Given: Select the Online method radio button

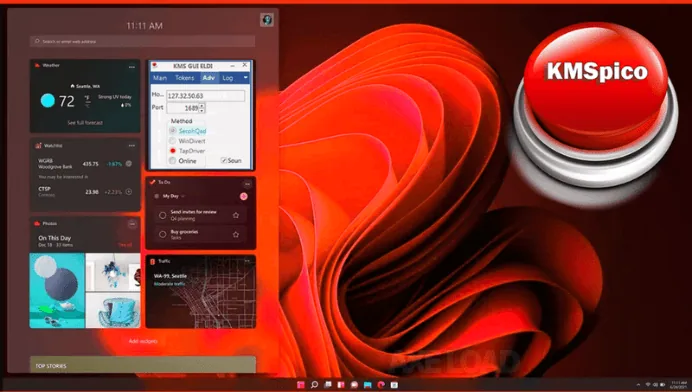Looking at the screenshot, I should (x=173, y=161).
